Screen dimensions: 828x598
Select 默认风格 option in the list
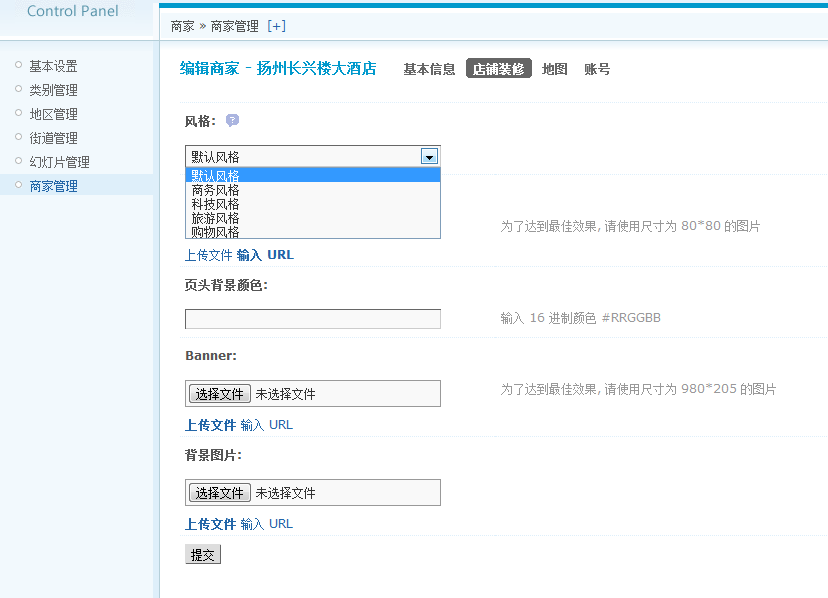[313, 175]
